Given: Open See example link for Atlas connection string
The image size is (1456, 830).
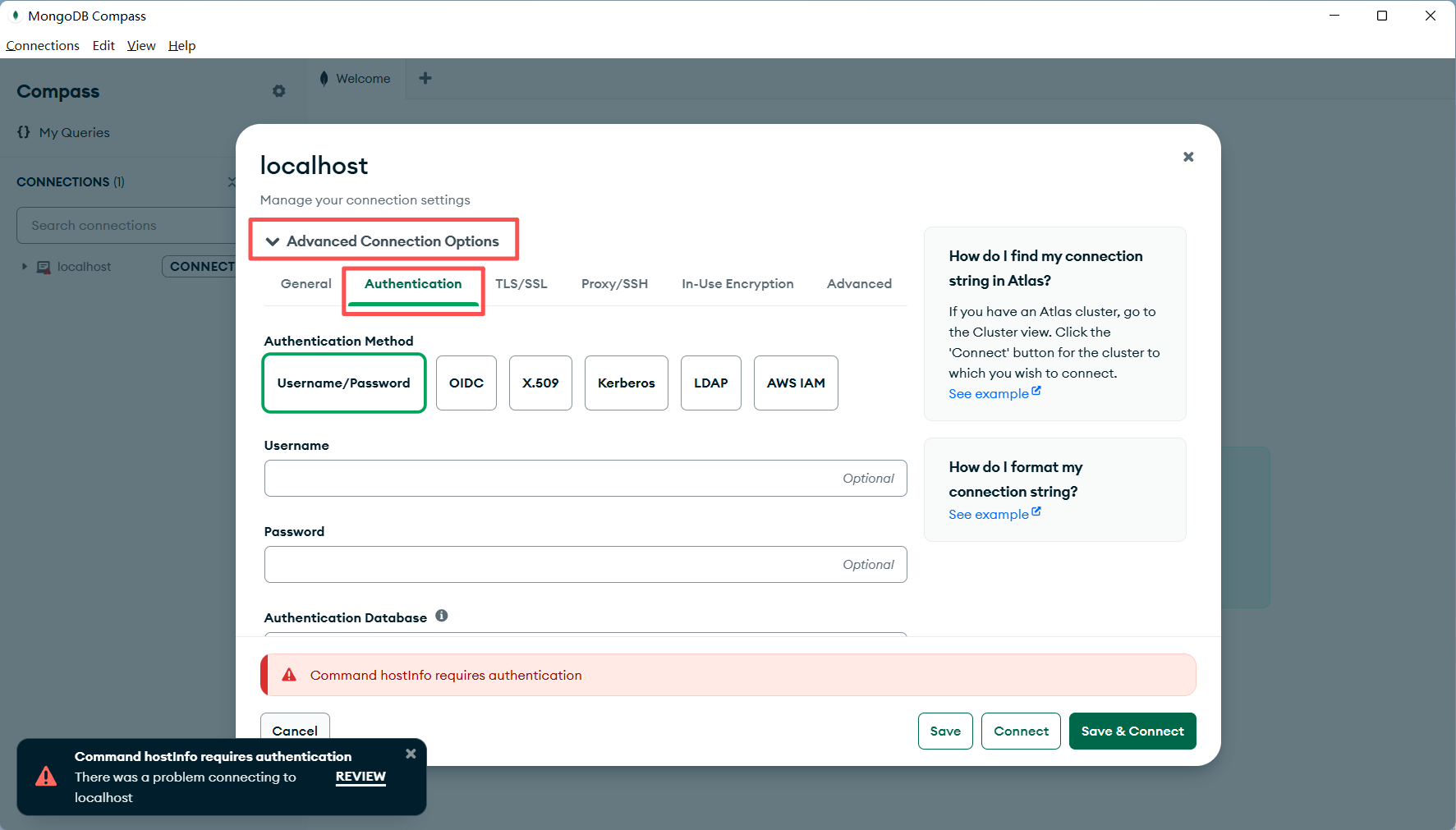Looking at the screenshot, I should (x=994, y=393).
